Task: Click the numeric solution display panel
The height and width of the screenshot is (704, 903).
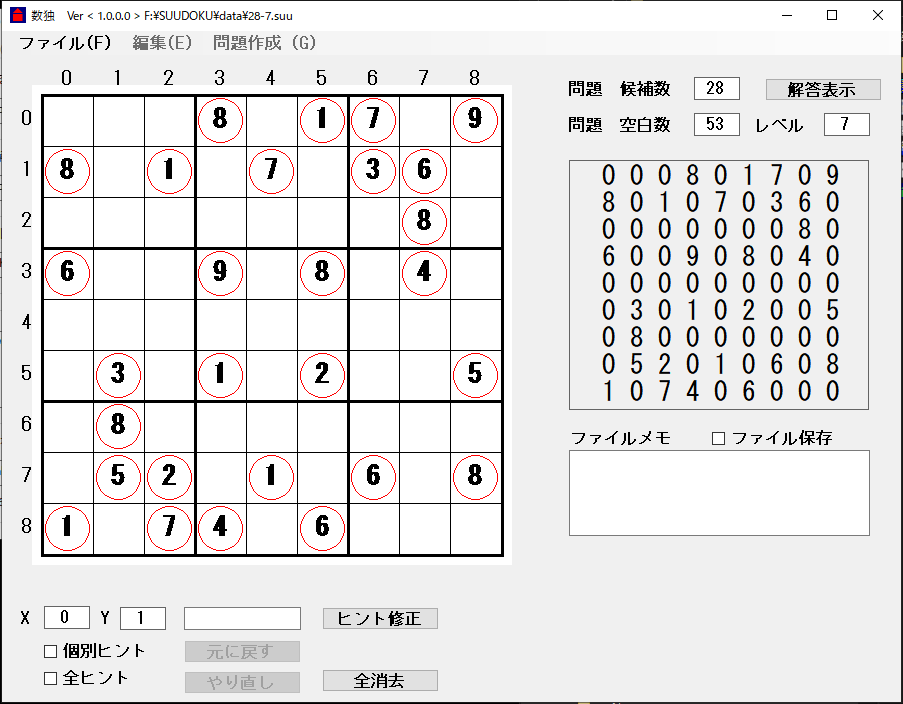Action: pos(719,283)
